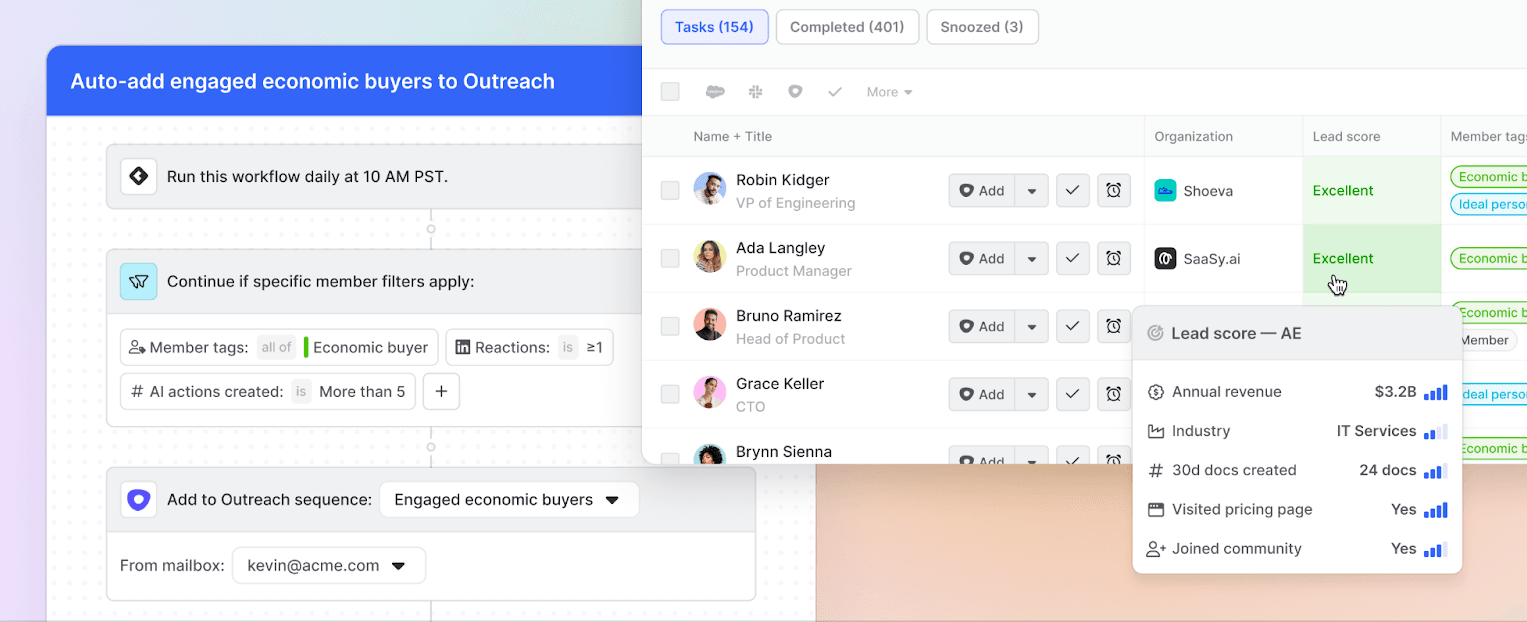
Task: Click Ada Langley's profile photo
Action: click(710, 257)
